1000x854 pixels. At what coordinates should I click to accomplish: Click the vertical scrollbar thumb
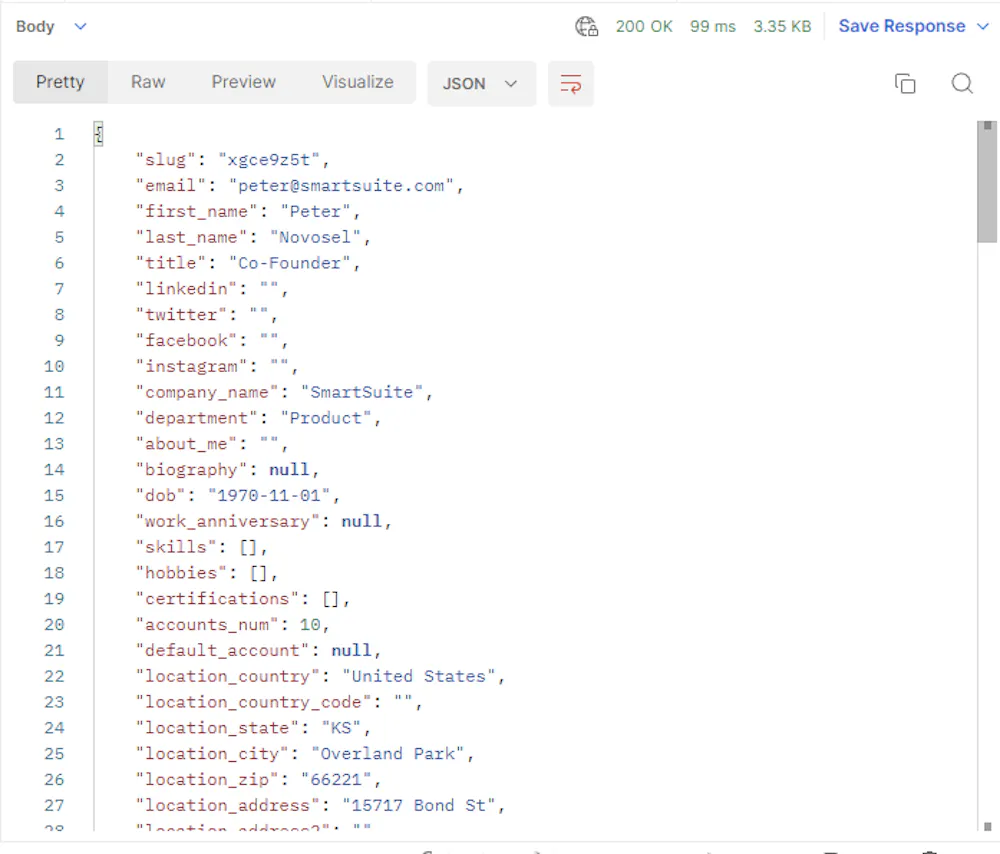click(x=987, y=180)
